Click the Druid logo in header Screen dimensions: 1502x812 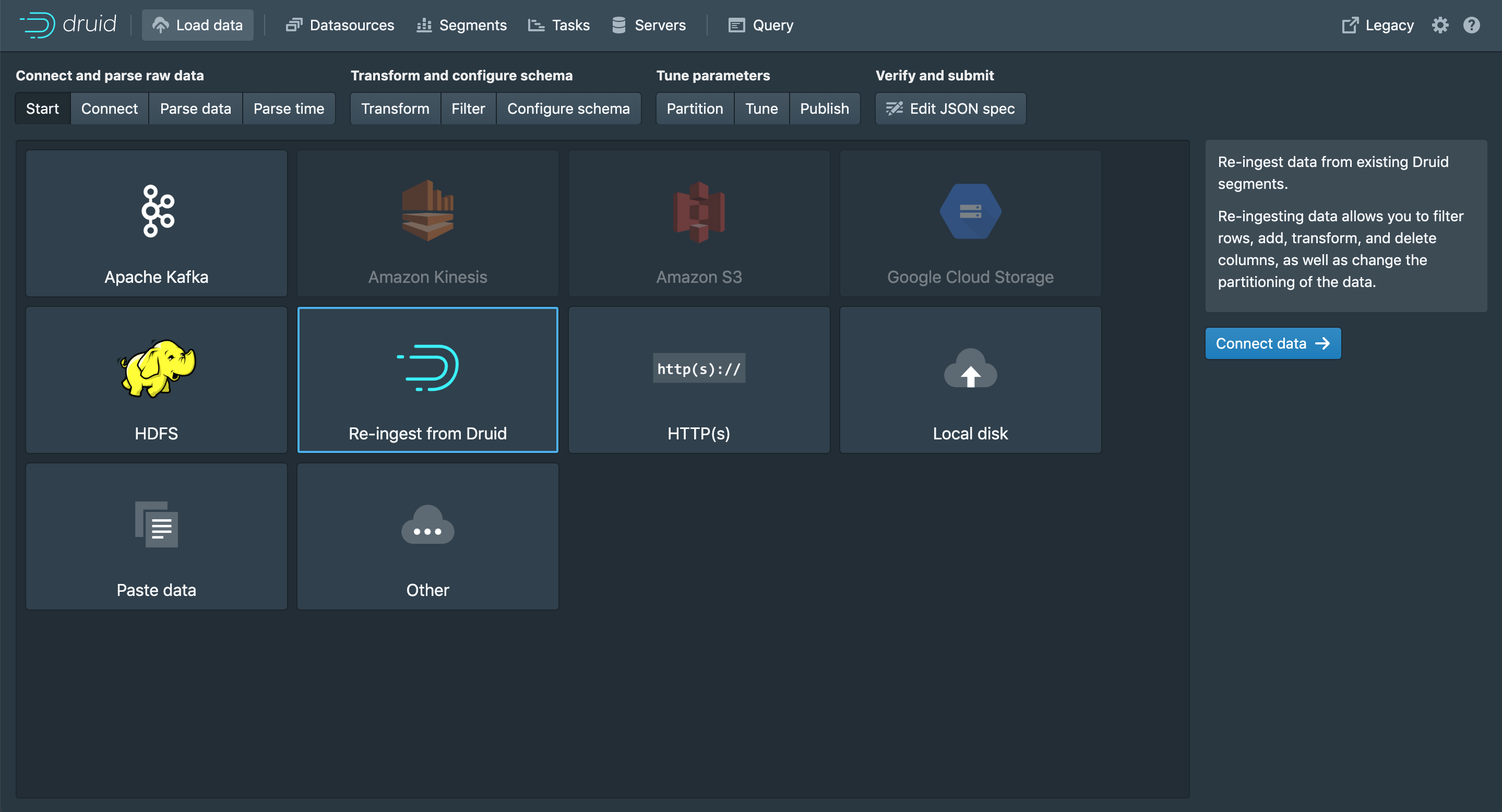pyautogui.click(x=68, y=25)
